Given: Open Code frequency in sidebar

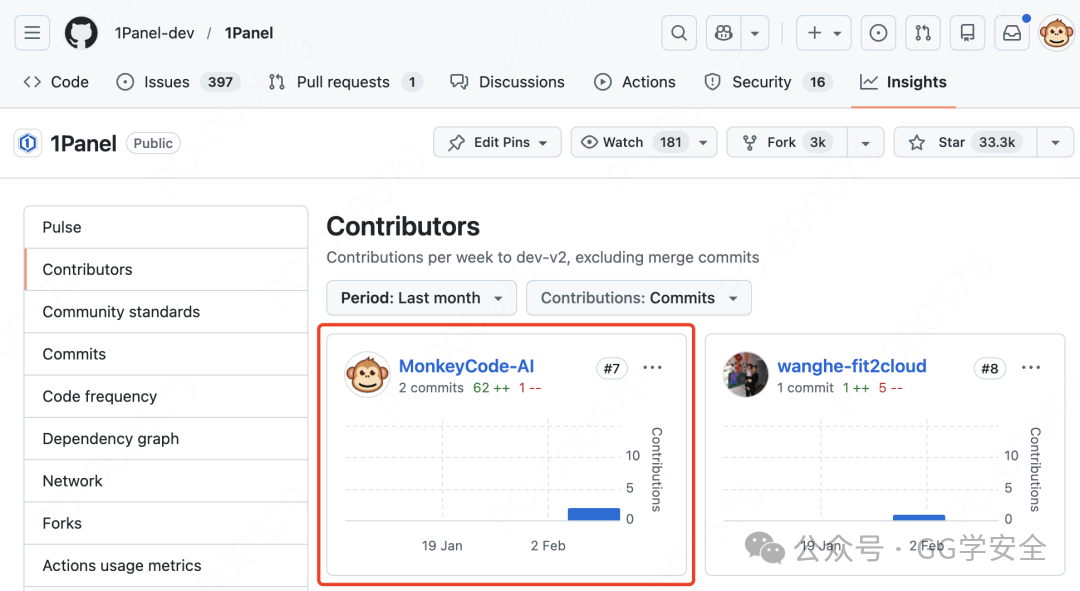Looking at the screenshot, I should click(x=166, y=396).
